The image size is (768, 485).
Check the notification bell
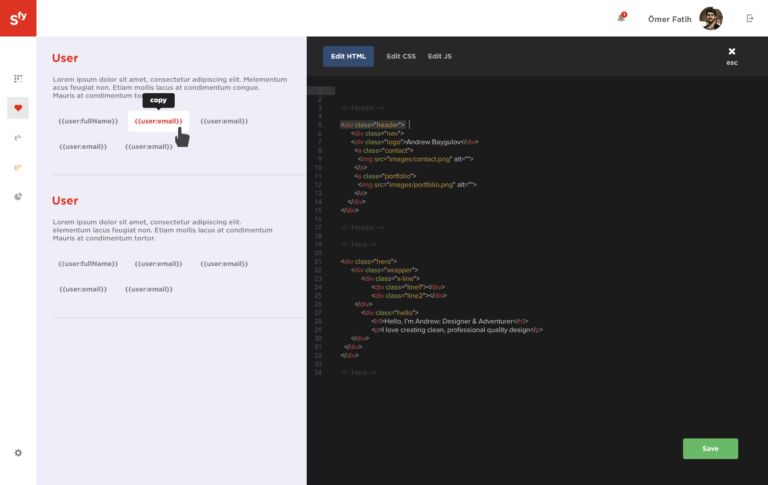(621, 18)
